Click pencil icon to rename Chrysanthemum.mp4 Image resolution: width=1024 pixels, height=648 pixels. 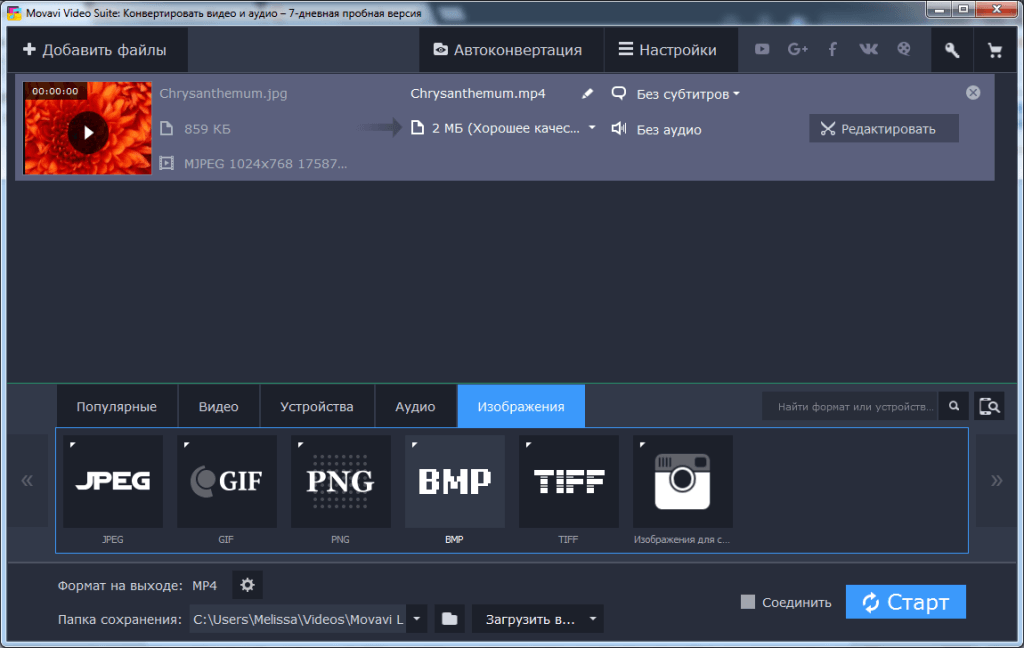tap(587, 94)
